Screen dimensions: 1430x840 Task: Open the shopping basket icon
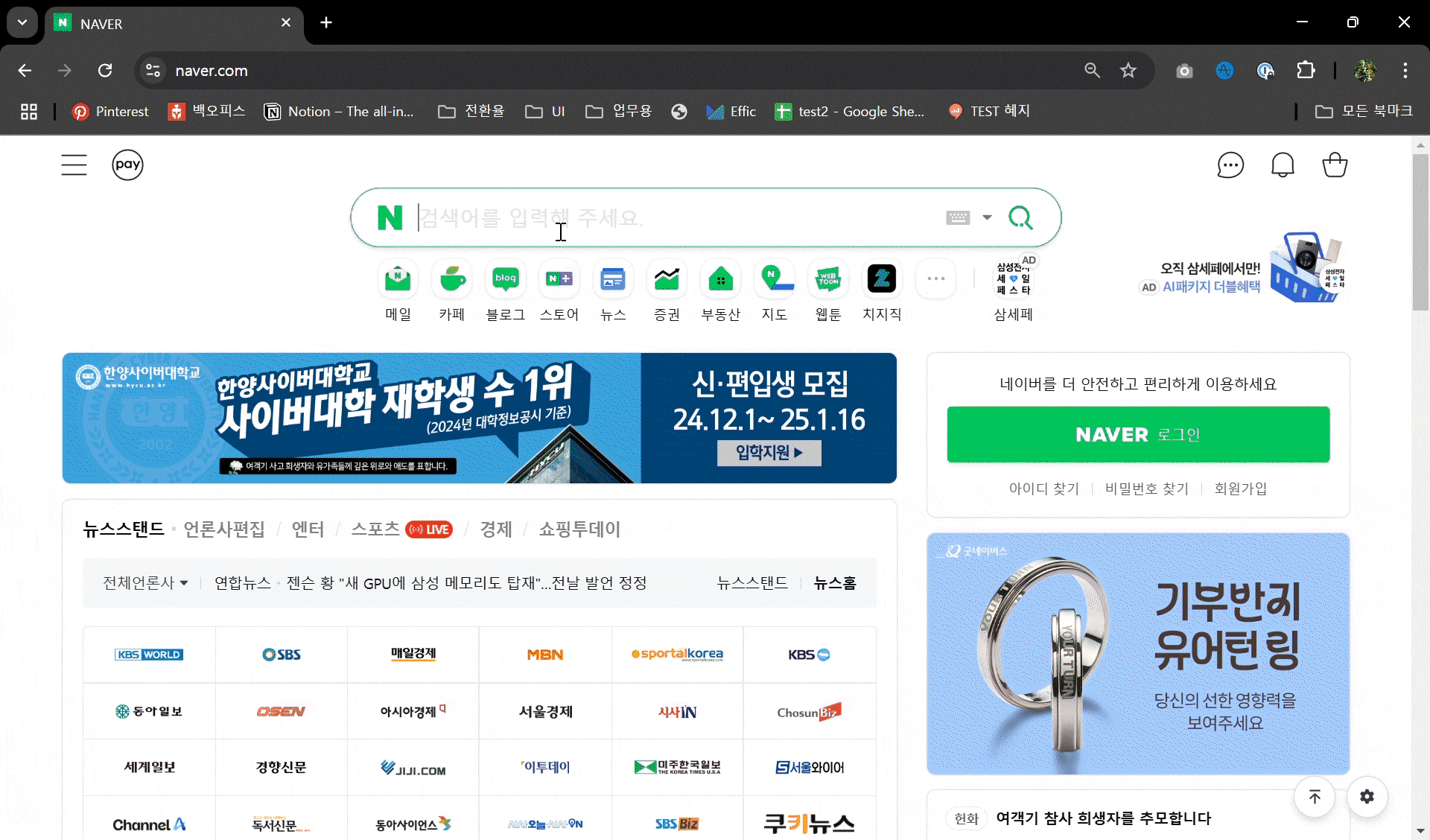[1335, 165]
